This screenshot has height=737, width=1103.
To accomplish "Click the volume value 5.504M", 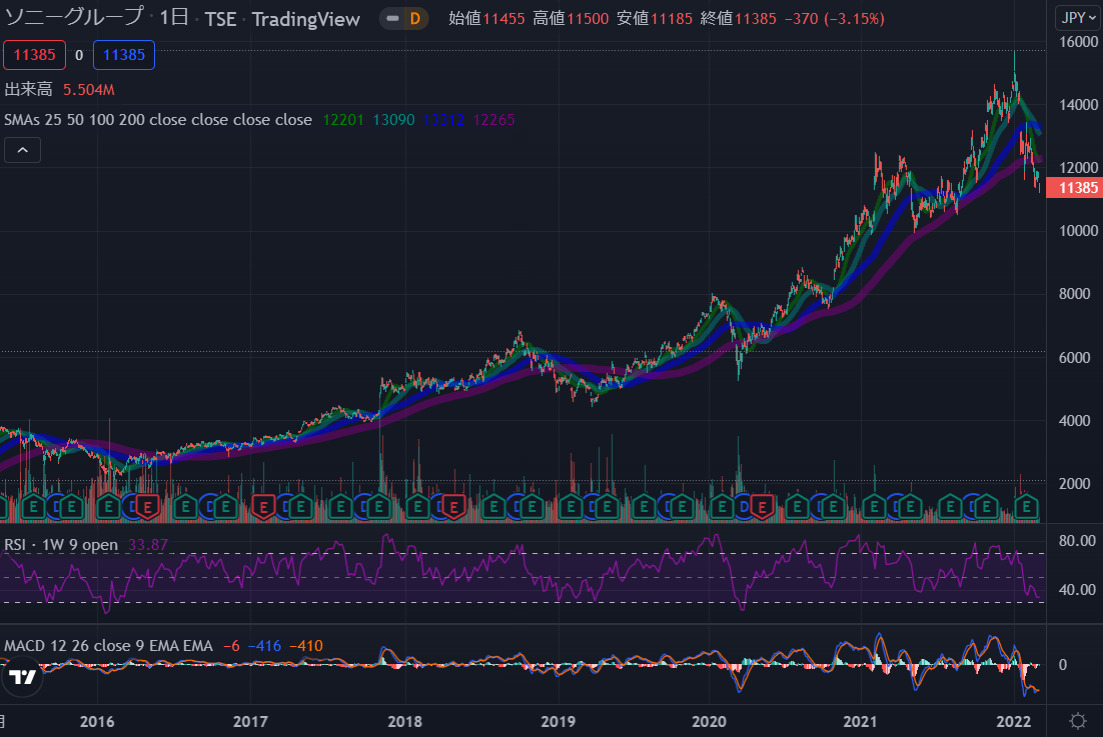I will (x=89, y=89).
